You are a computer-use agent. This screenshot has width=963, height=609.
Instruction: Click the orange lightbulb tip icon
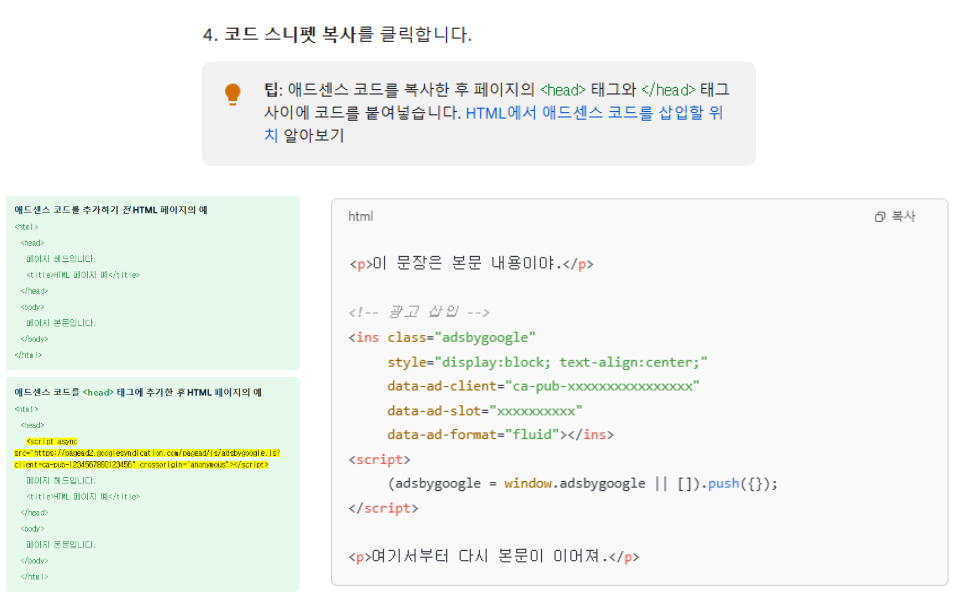[233, 94]
